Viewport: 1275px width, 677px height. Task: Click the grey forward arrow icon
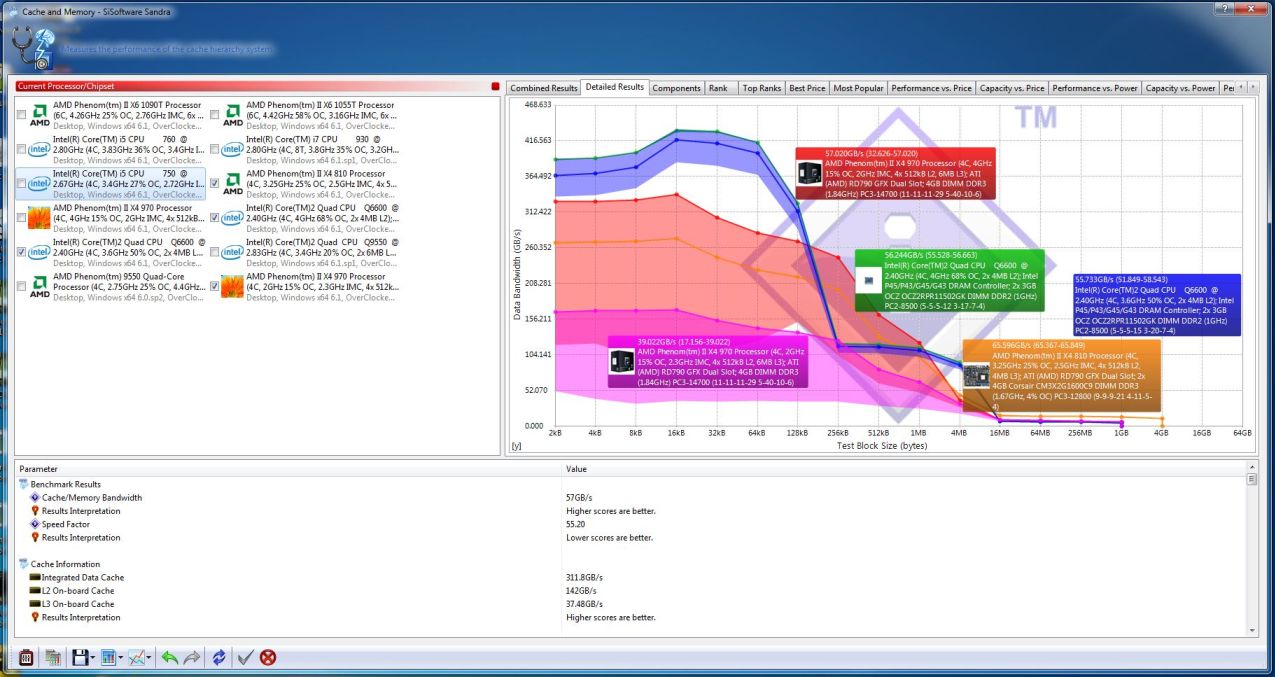point(192,657)
